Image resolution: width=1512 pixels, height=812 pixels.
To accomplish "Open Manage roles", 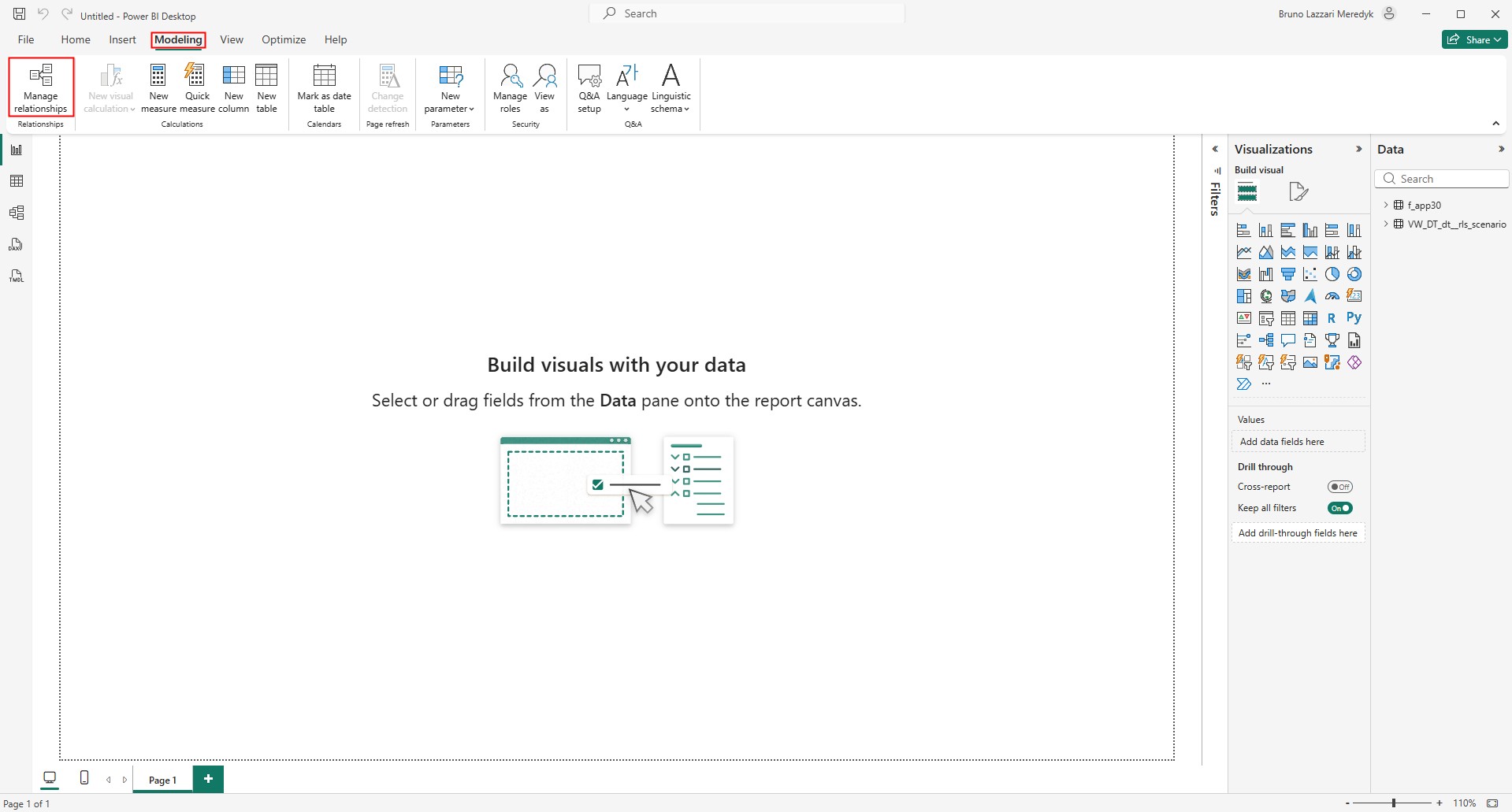I will click(510, 87).
